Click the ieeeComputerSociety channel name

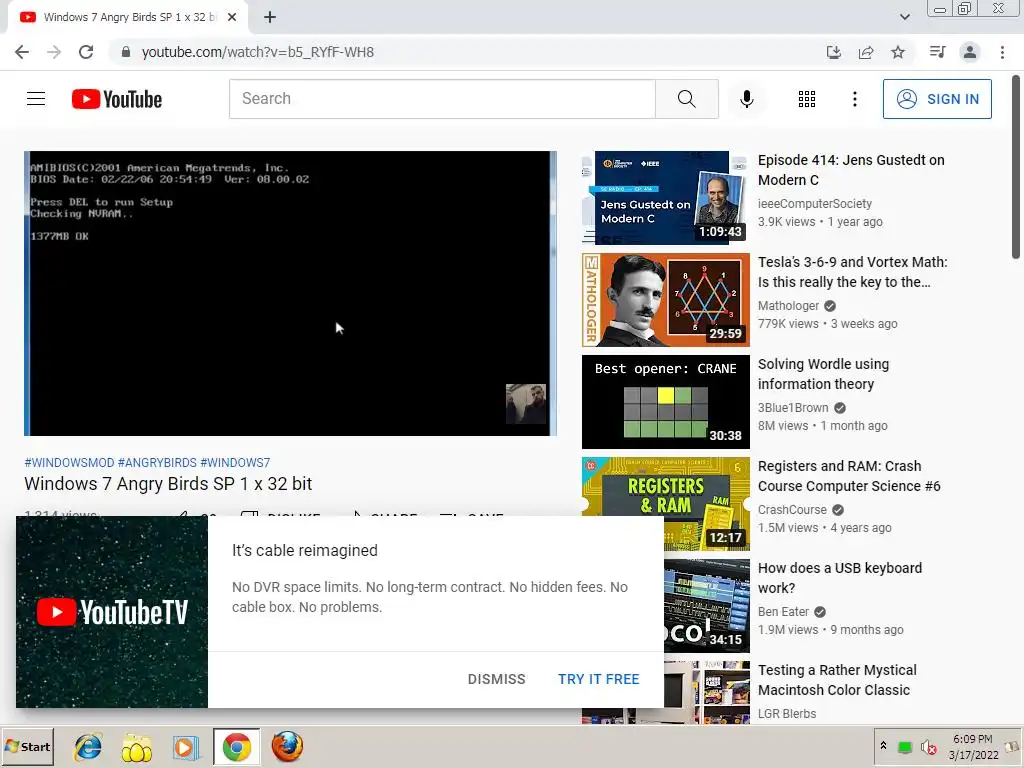[814, 204]
